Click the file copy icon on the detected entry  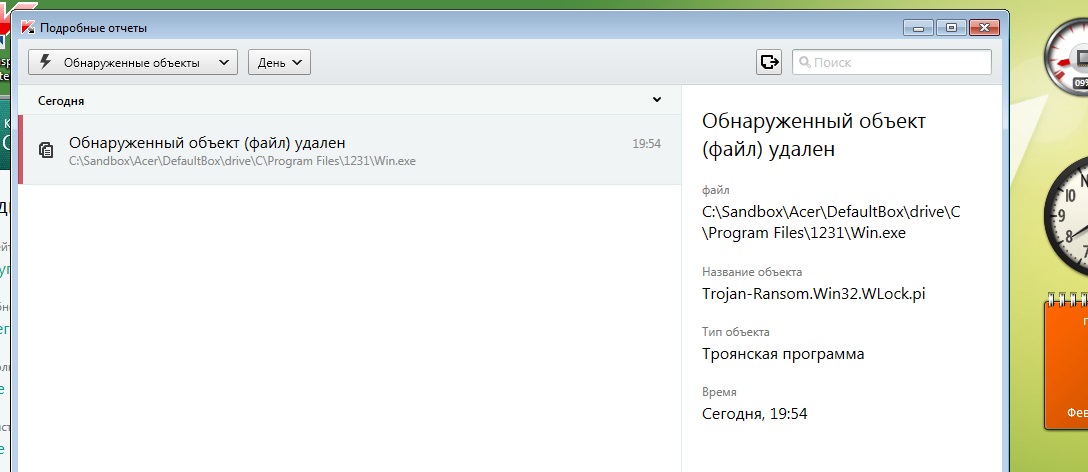(x=45, y=150)
